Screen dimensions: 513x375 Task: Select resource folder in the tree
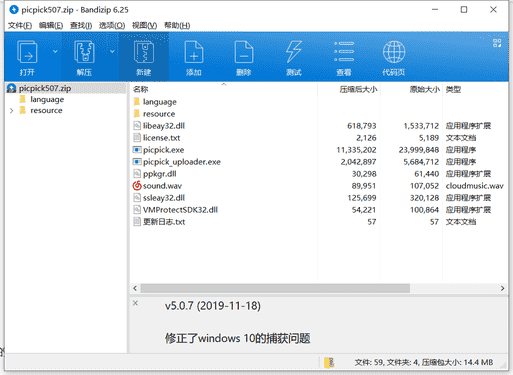tap(46, 110)
